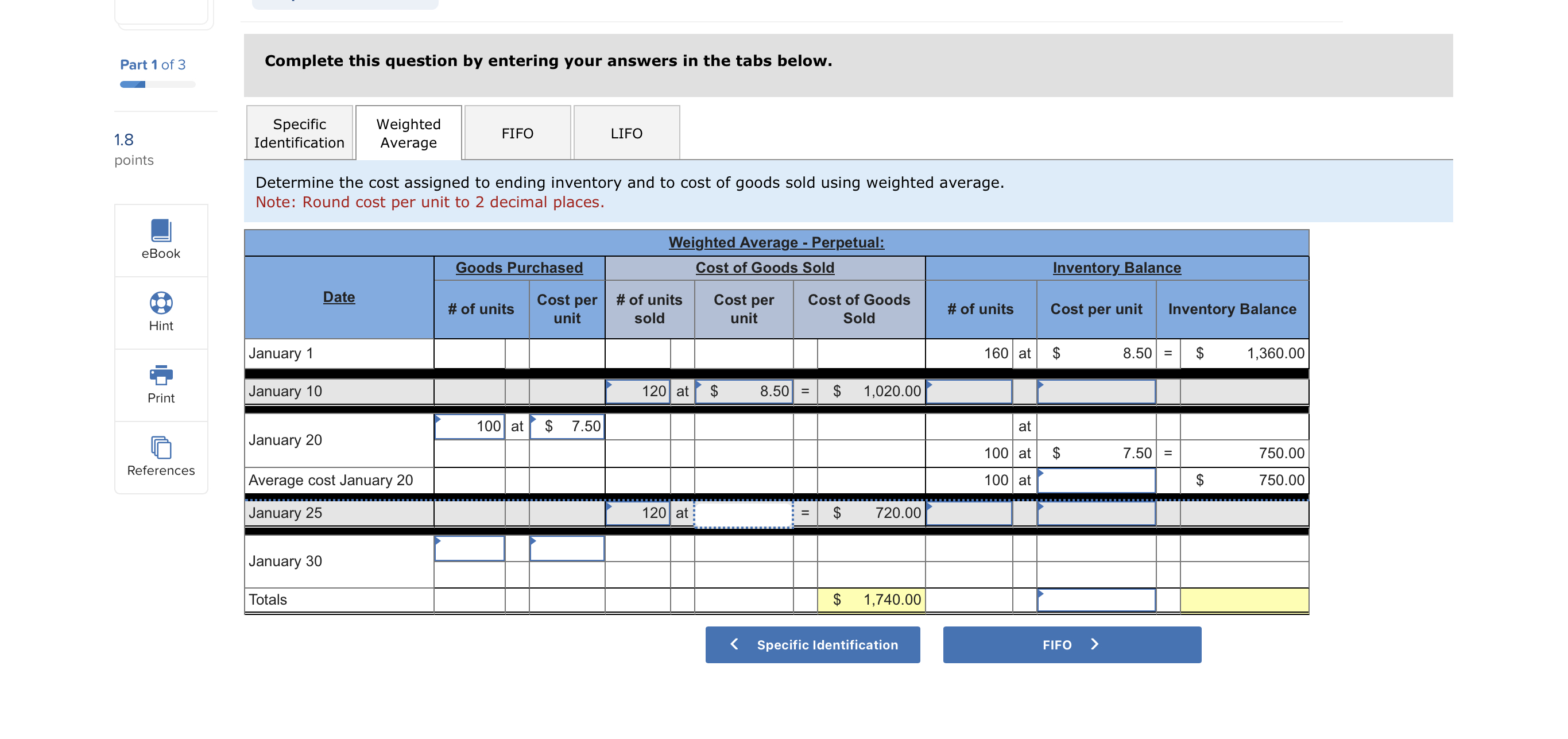Click January 10 inventory cost per unit field
Viewport: 1568px width, 739px height.
click(x=1096, y=392)
